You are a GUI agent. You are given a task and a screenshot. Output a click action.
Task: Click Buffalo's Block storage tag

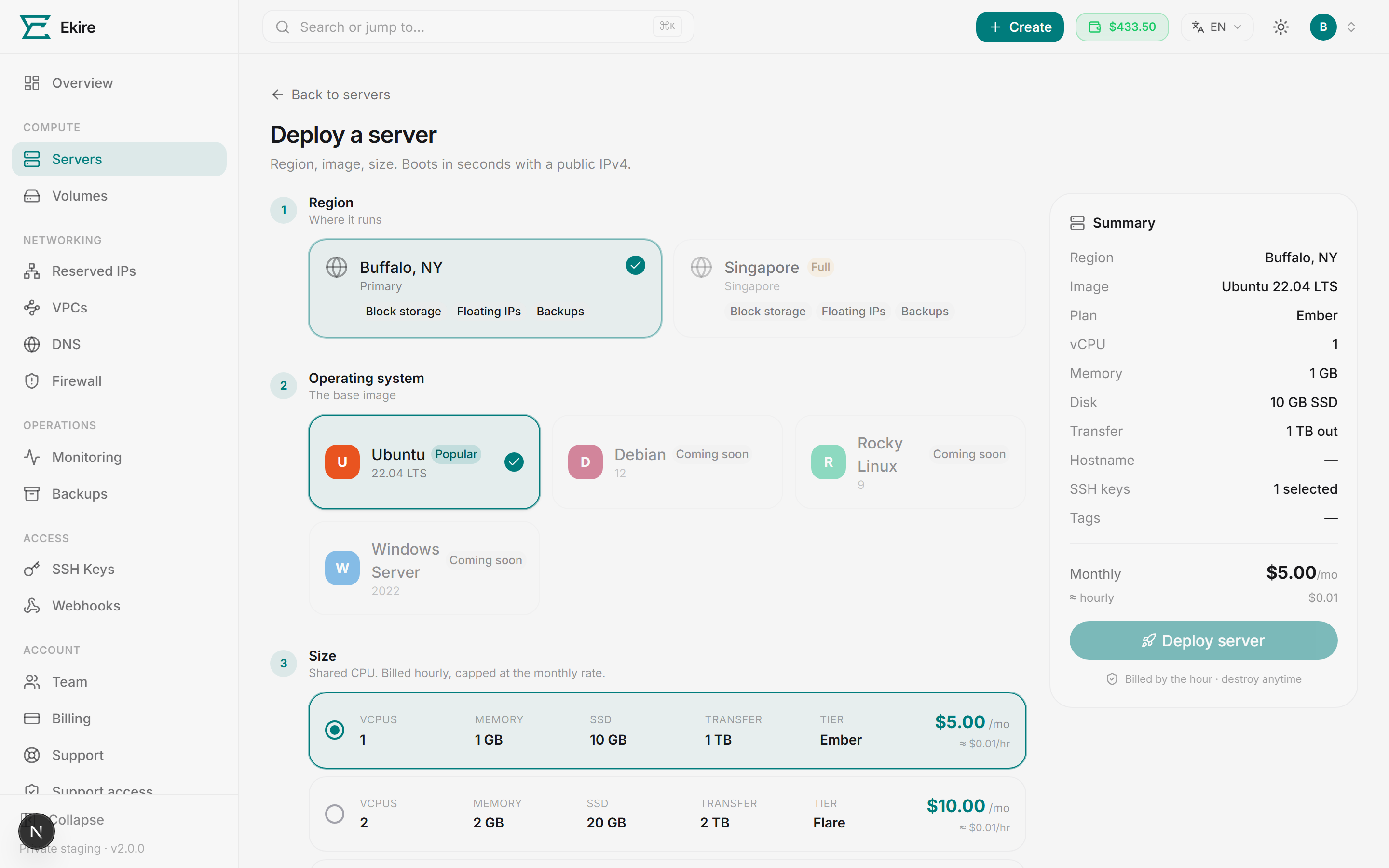coord(404,311)
